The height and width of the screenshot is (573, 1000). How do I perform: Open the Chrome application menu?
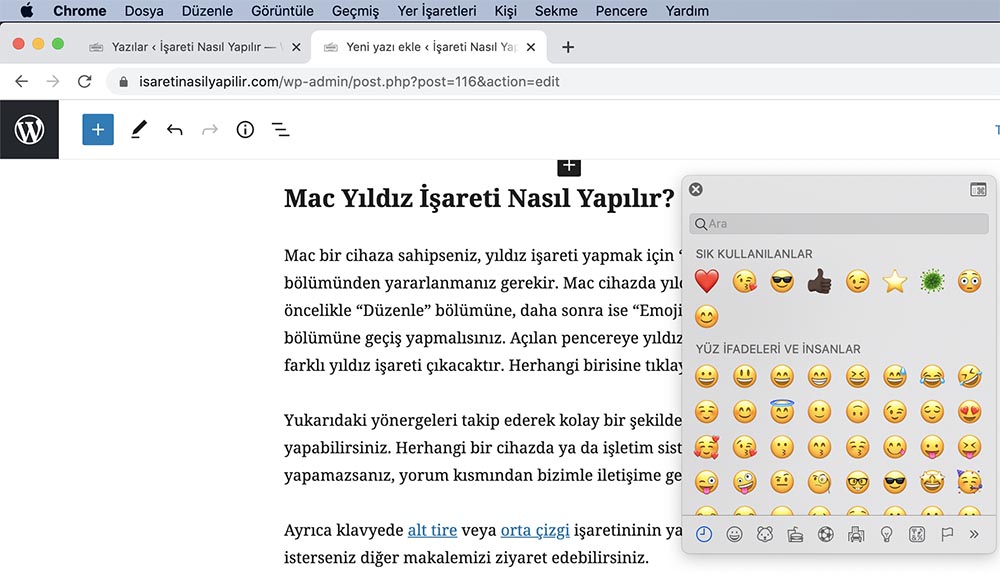80,11
